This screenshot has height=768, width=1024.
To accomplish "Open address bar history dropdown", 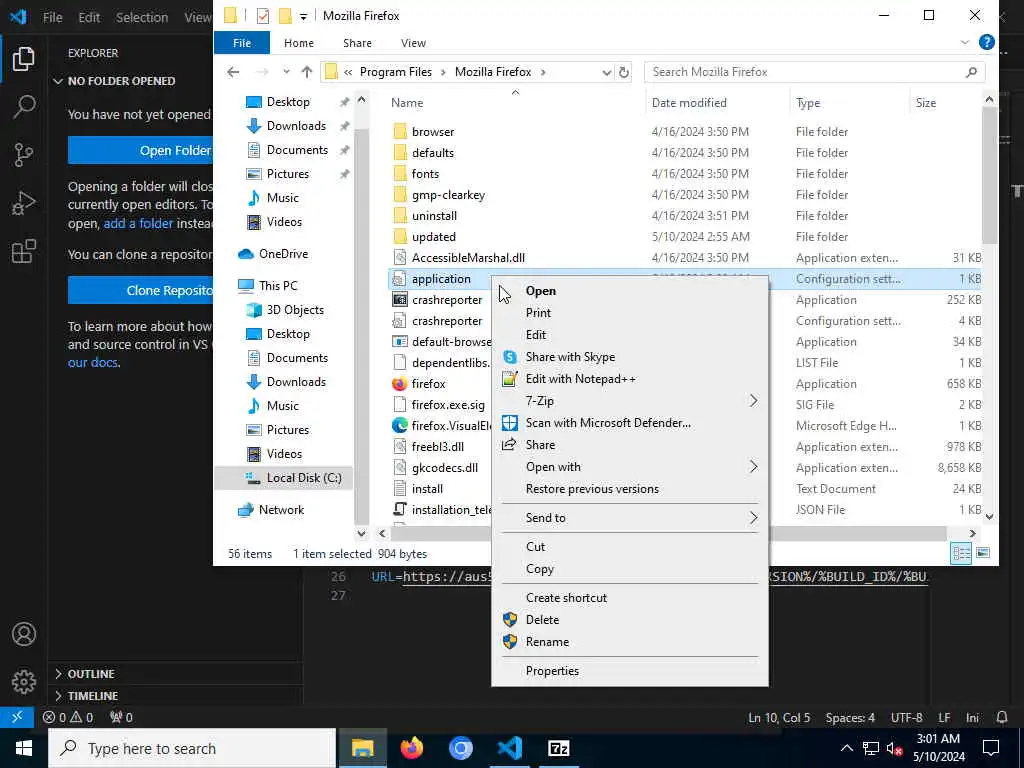I will tap(606, 72).
